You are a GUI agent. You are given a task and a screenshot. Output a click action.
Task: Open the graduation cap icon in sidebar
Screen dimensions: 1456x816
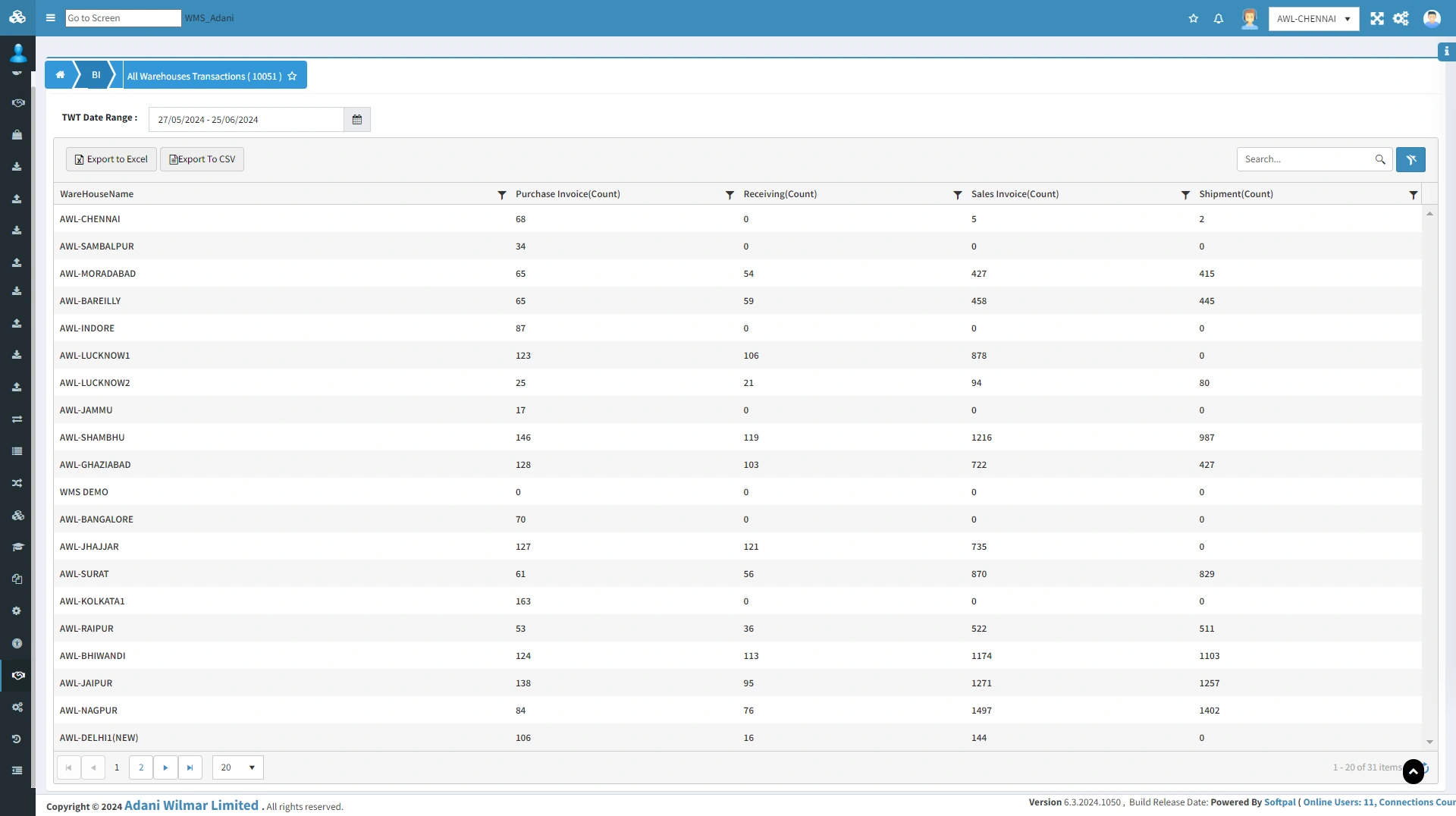(x=17, y=547)
